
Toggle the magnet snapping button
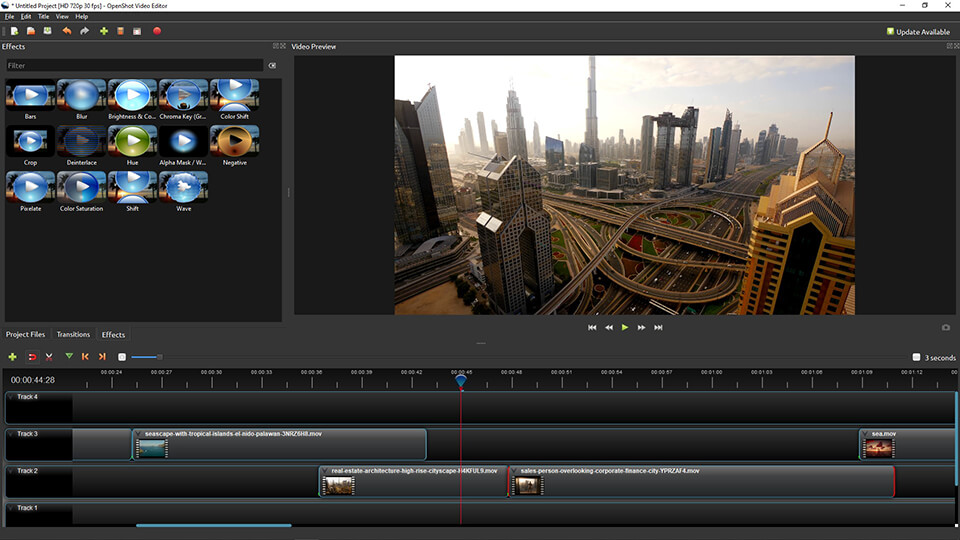(32, 357)
